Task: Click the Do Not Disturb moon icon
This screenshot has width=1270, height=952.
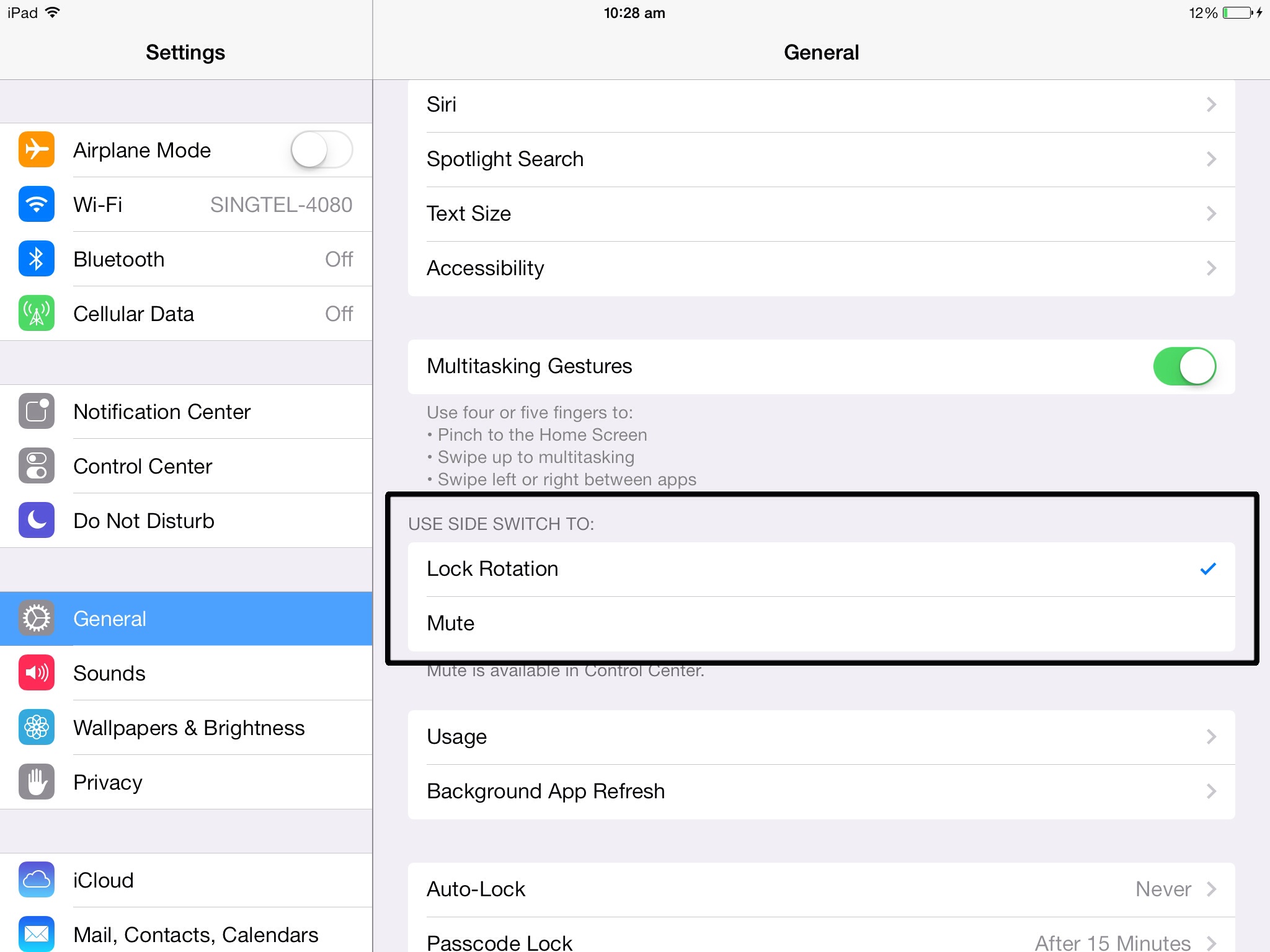Action: click(x=36, y=521)
